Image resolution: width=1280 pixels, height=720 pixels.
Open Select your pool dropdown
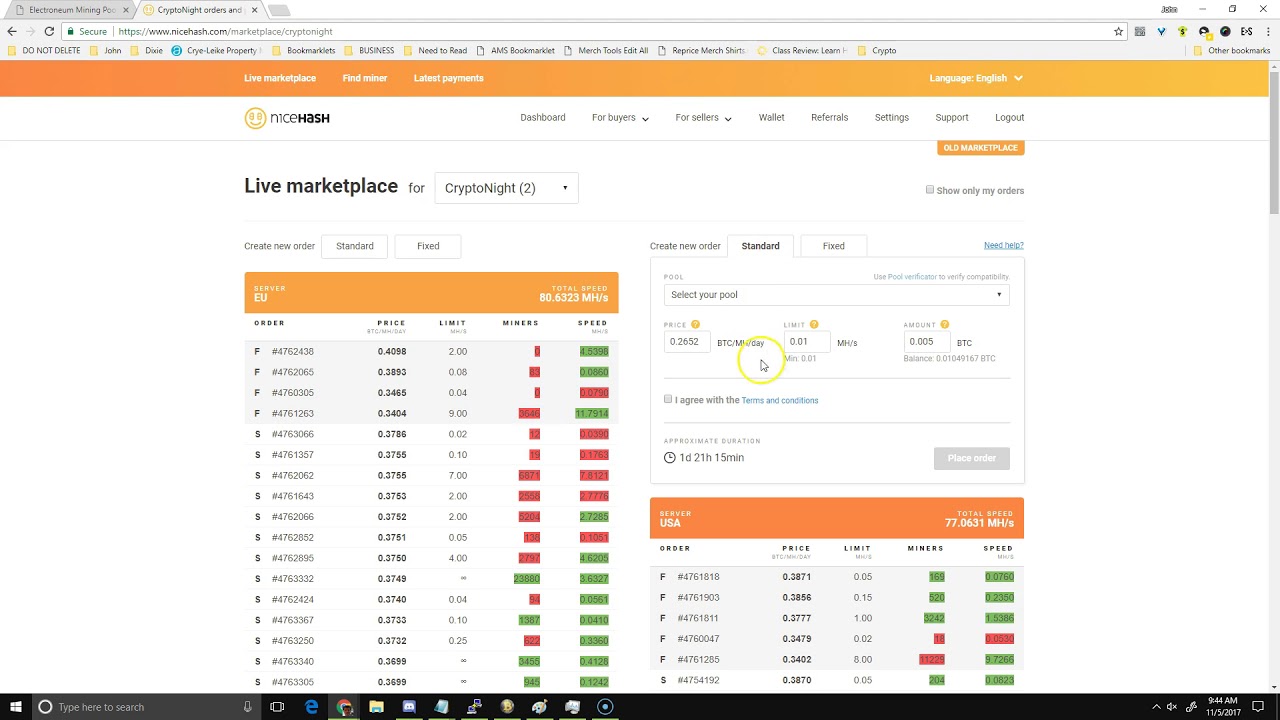click(x=836, y=295)
